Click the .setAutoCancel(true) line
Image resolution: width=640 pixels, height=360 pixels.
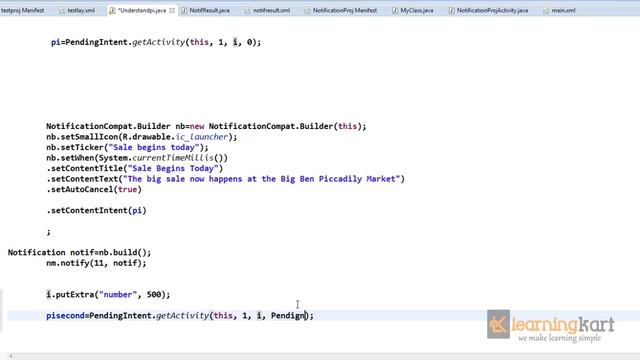(x=94, y=189)
